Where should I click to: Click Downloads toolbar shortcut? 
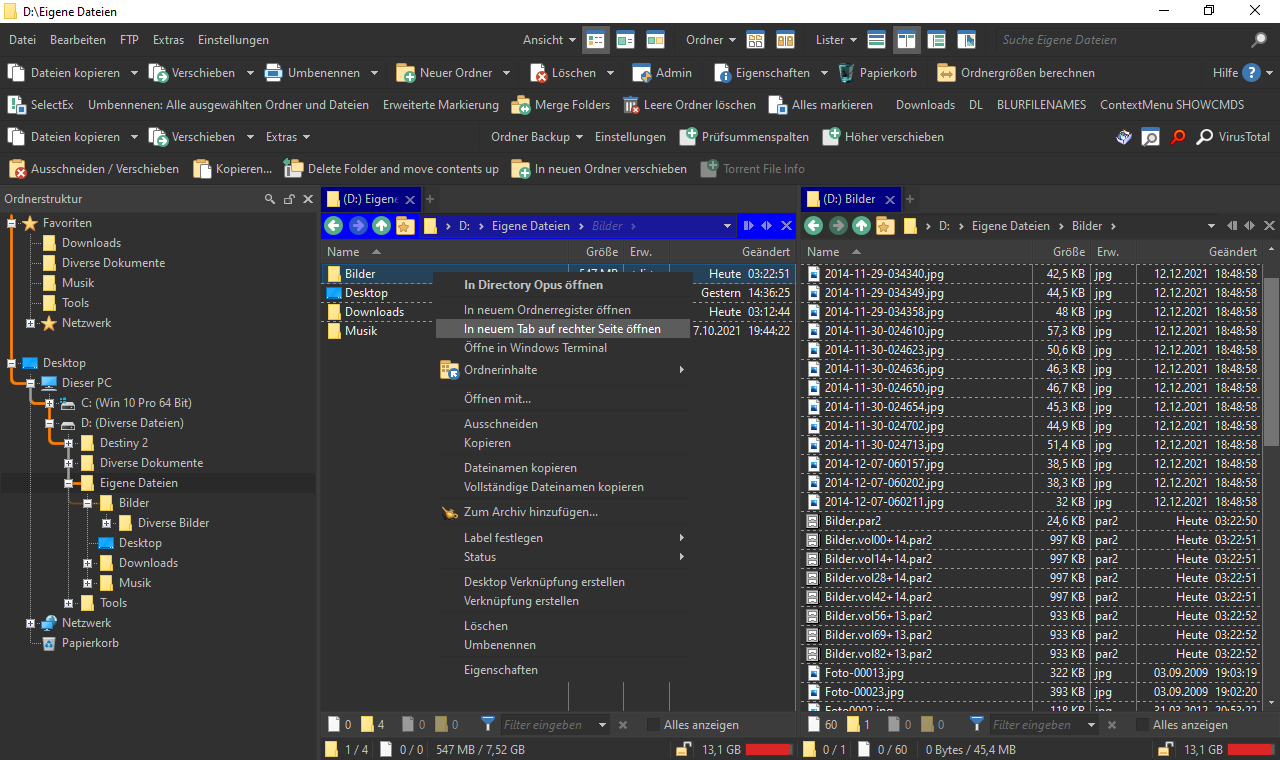(x=925, y=105)
